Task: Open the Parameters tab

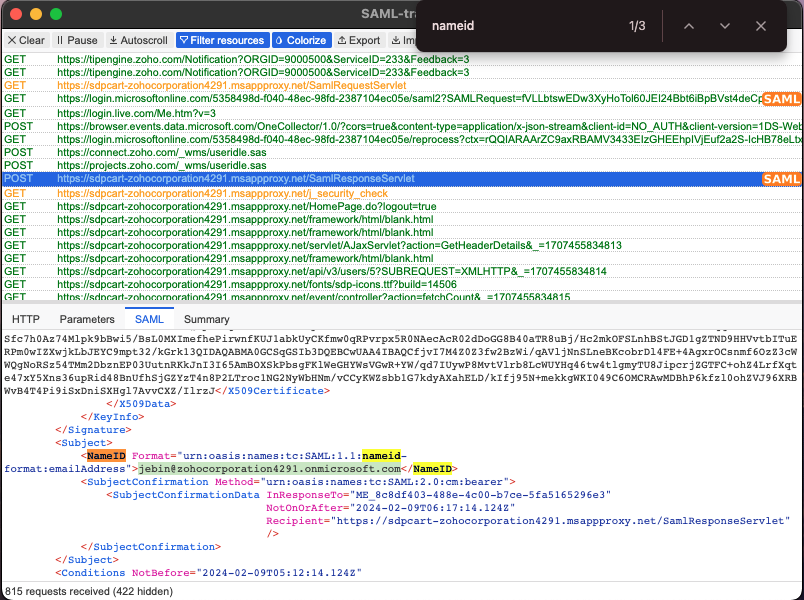Action: [x=87, y=319]
